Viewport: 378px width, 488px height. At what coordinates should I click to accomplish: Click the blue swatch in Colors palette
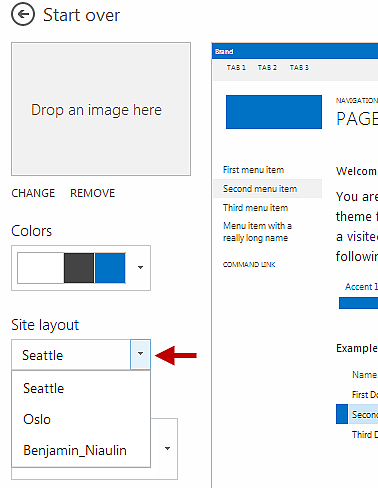110,268
